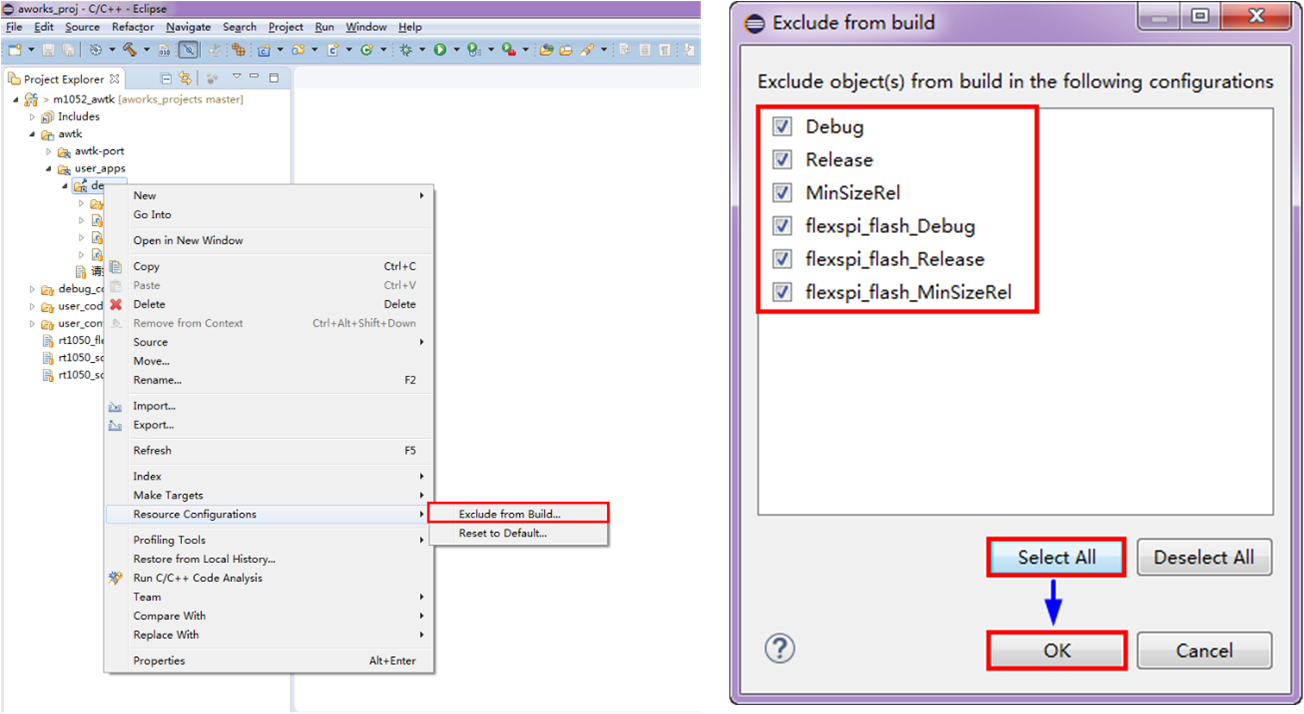The width and height of the screenshot is (1304, 714).
Task: Toggle the flexspi_flash_Release checkbox
Action: [x=783, y=259]
